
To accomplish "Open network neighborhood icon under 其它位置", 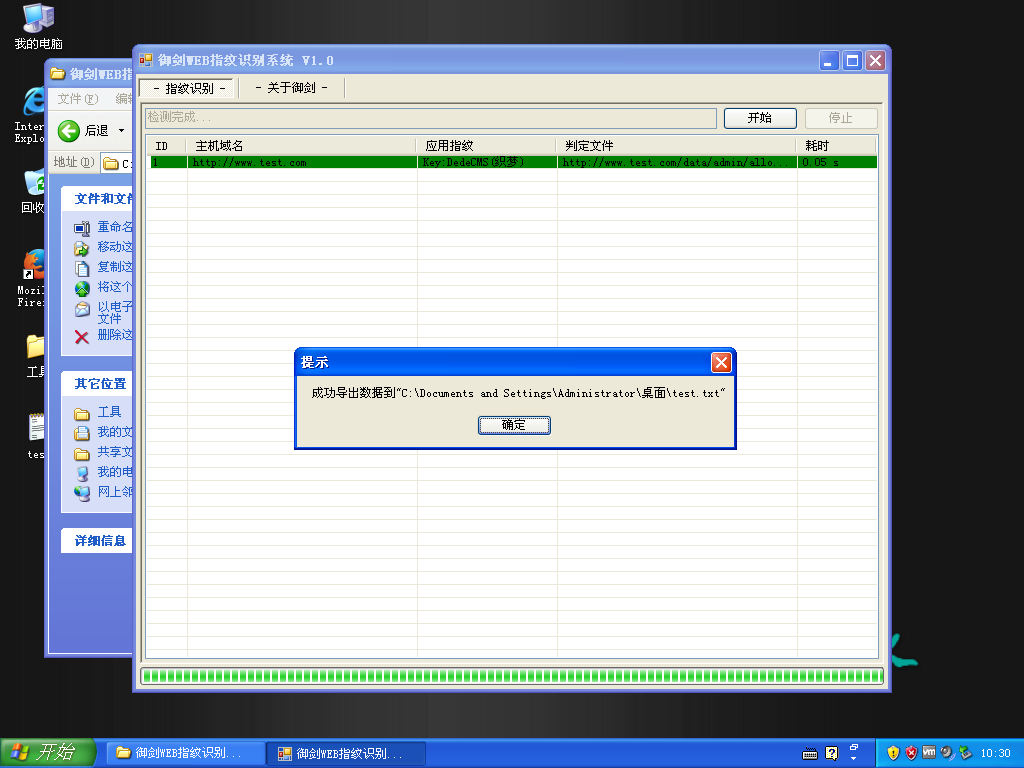I will (82, 493).
